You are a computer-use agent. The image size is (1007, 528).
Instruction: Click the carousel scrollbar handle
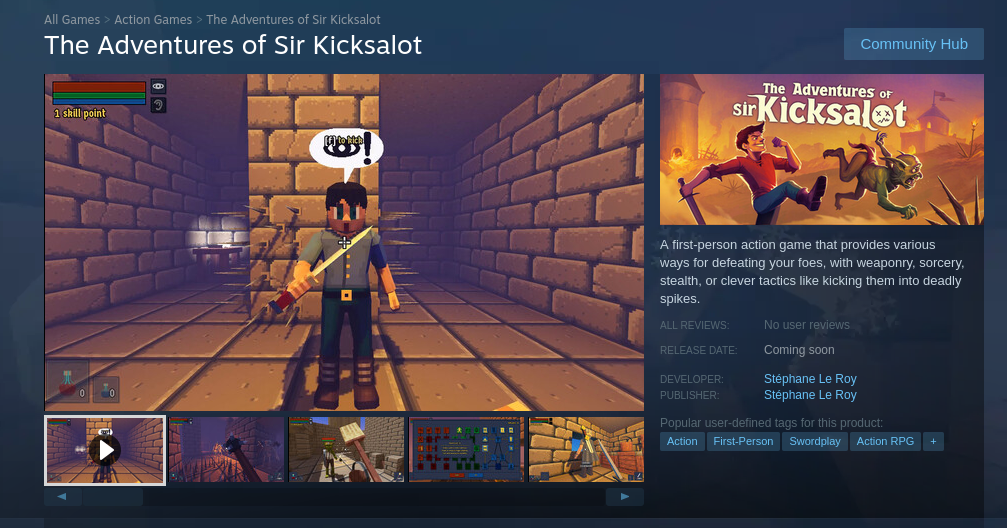pos(112,497)
